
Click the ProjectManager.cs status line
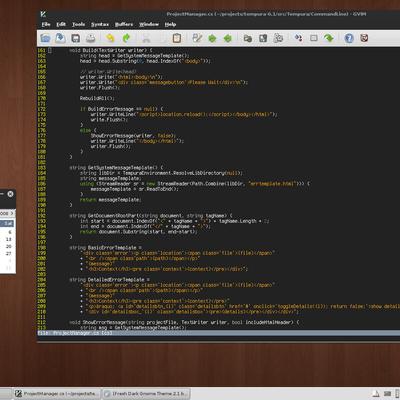pos(218,333)
